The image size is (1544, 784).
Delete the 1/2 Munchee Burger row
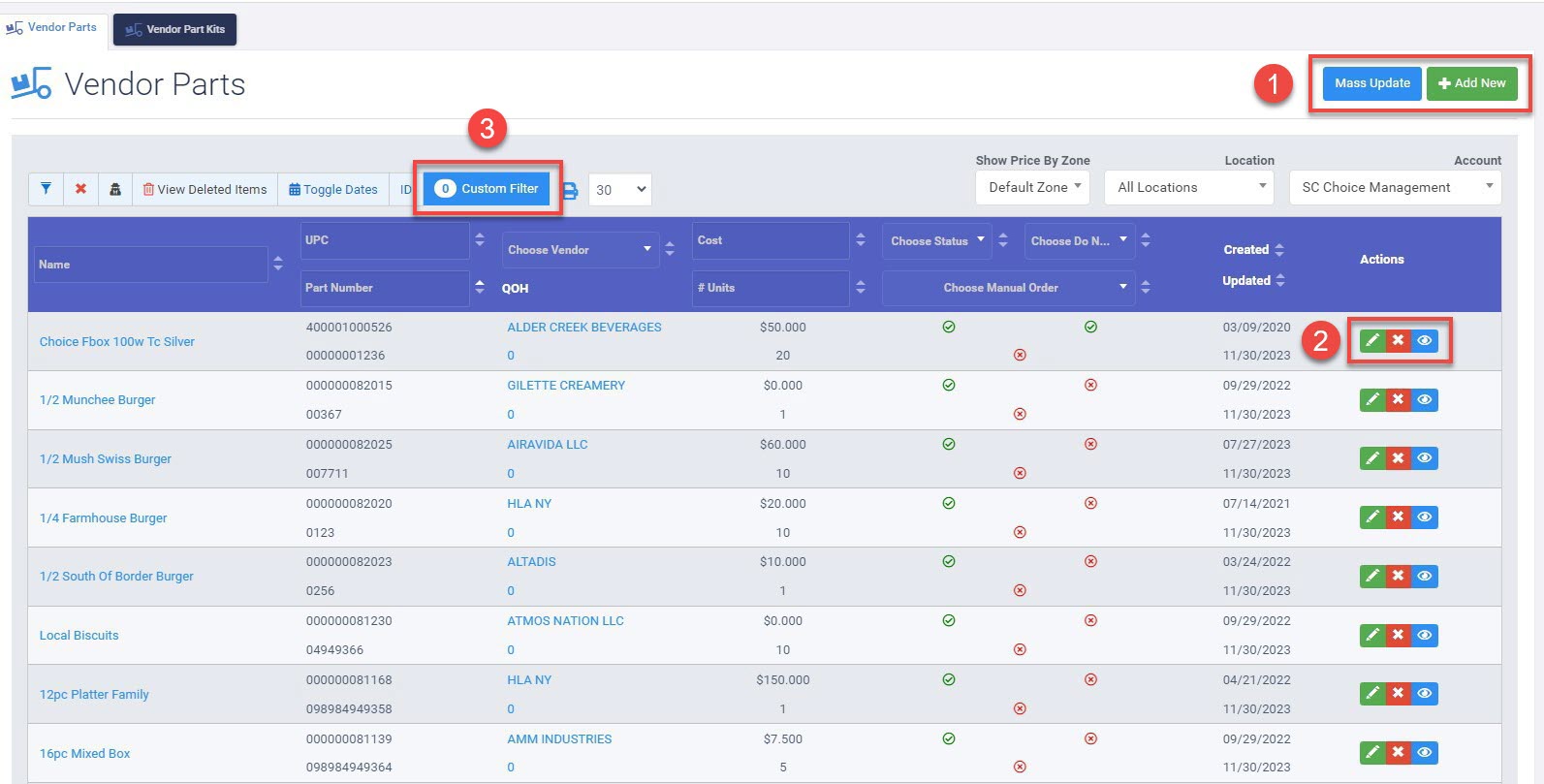point(1398,399)
